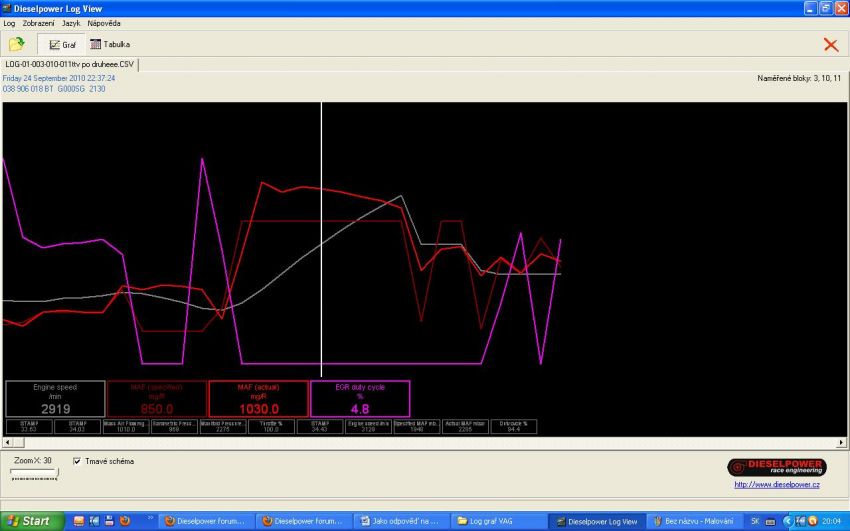Open the Windows Start menu
This screenshot has width=850, height=531.
click(28, 521)
